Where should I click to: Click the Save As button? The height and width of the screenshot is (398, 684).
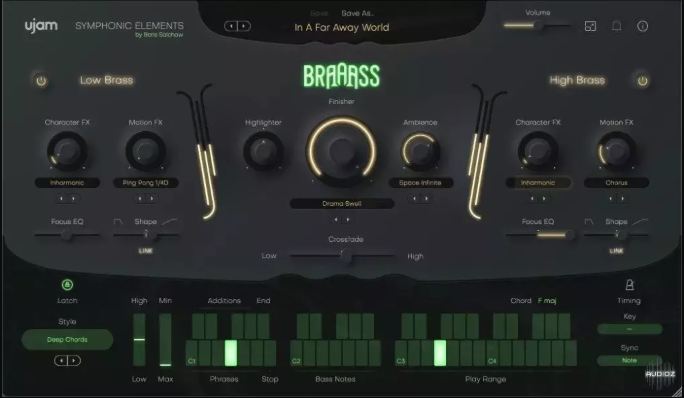pos(357,14)
